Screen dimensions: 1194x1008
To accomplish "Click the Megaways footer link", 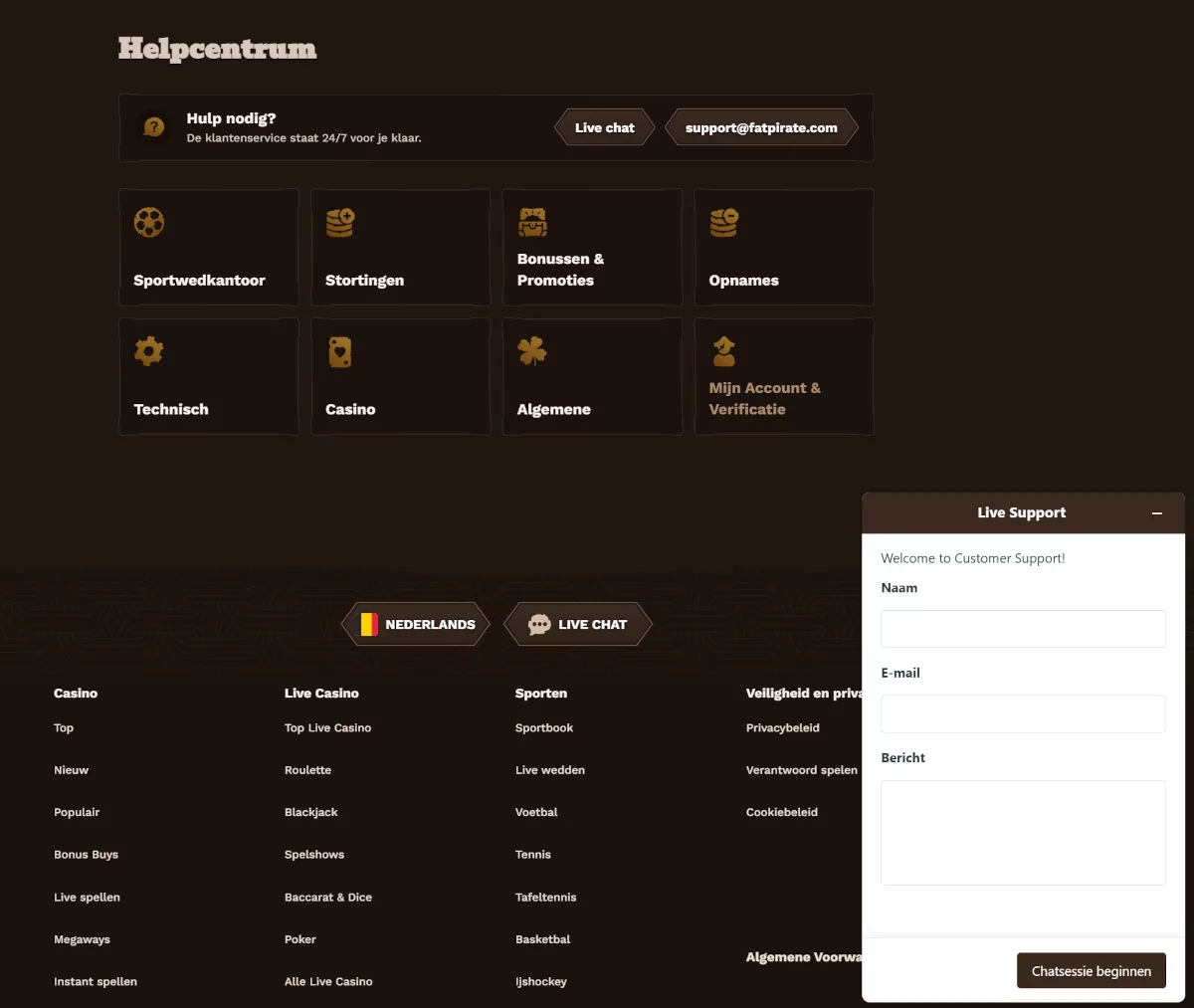I will [82, 939].
